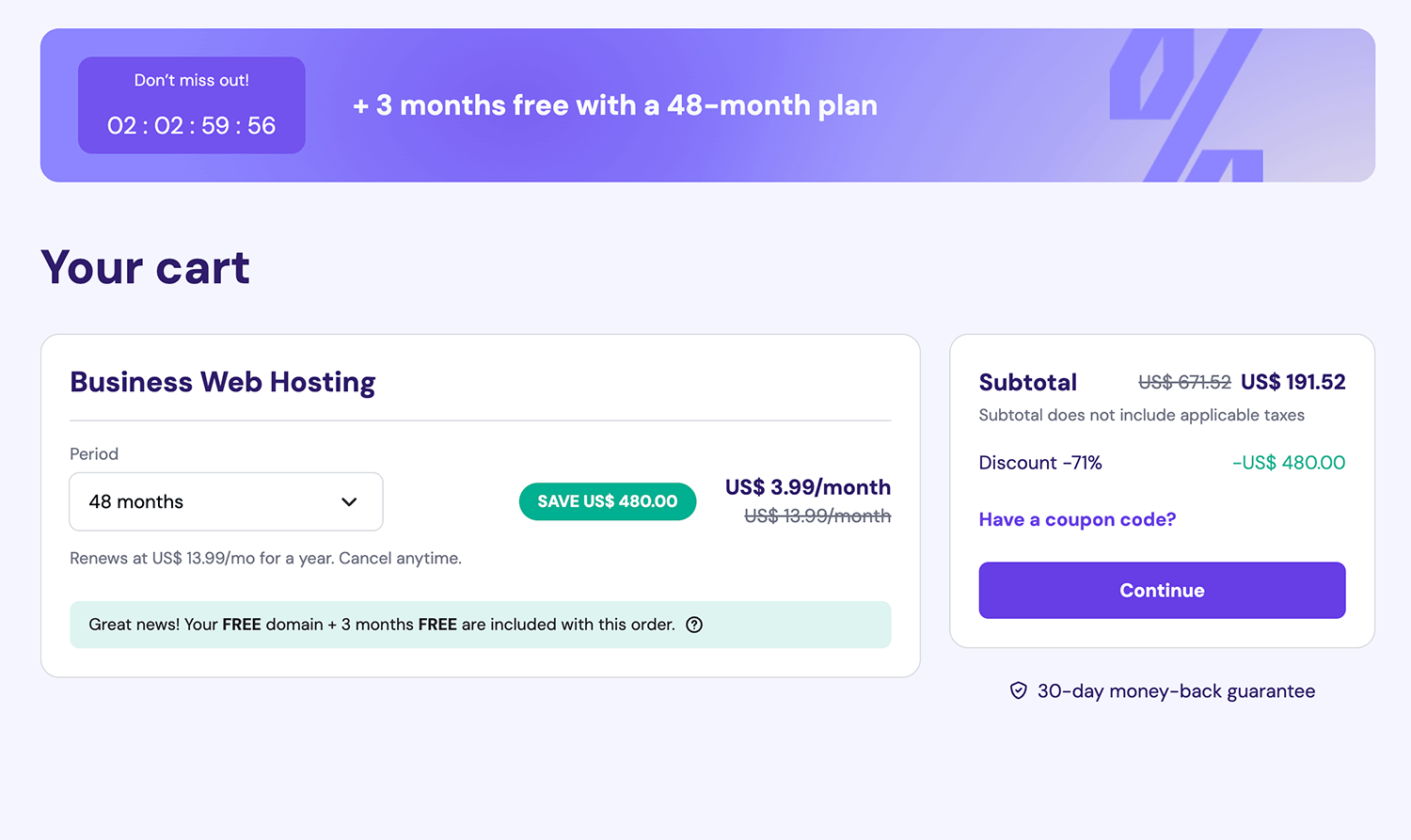This screenshot has width=1411, height=840.
Task: Click the question mark help icon
Action: [694, 625]
